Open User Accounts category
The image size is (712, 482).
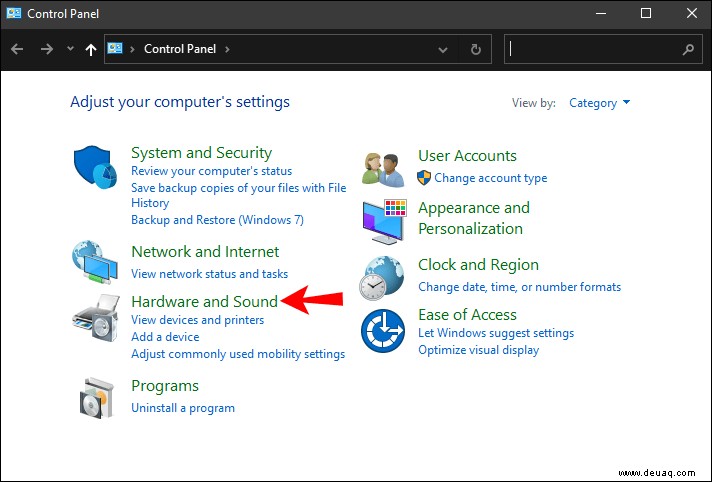467,156
